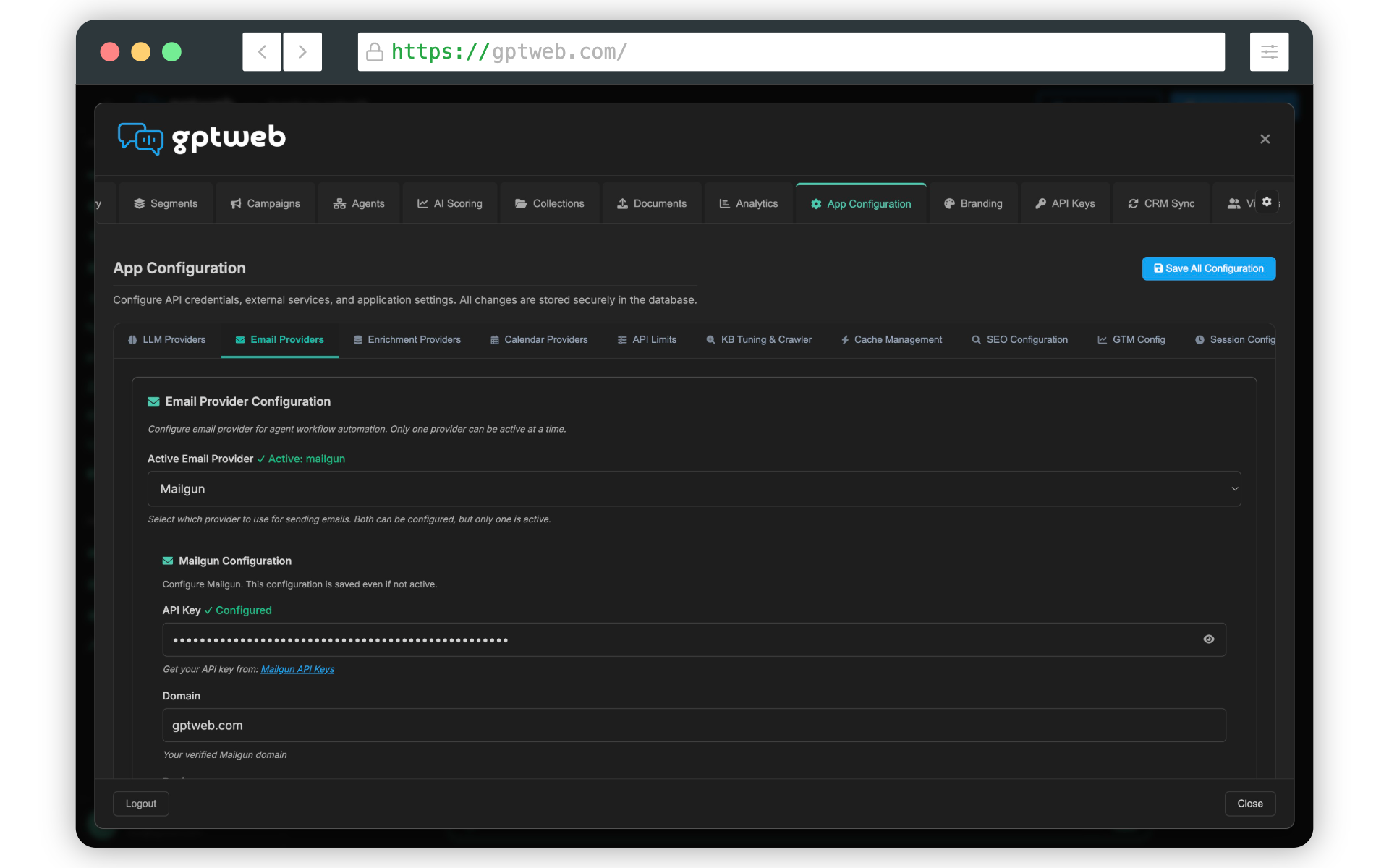
Task: Open the LLM Providers sub-tab
Action: [x=166, y=340]
